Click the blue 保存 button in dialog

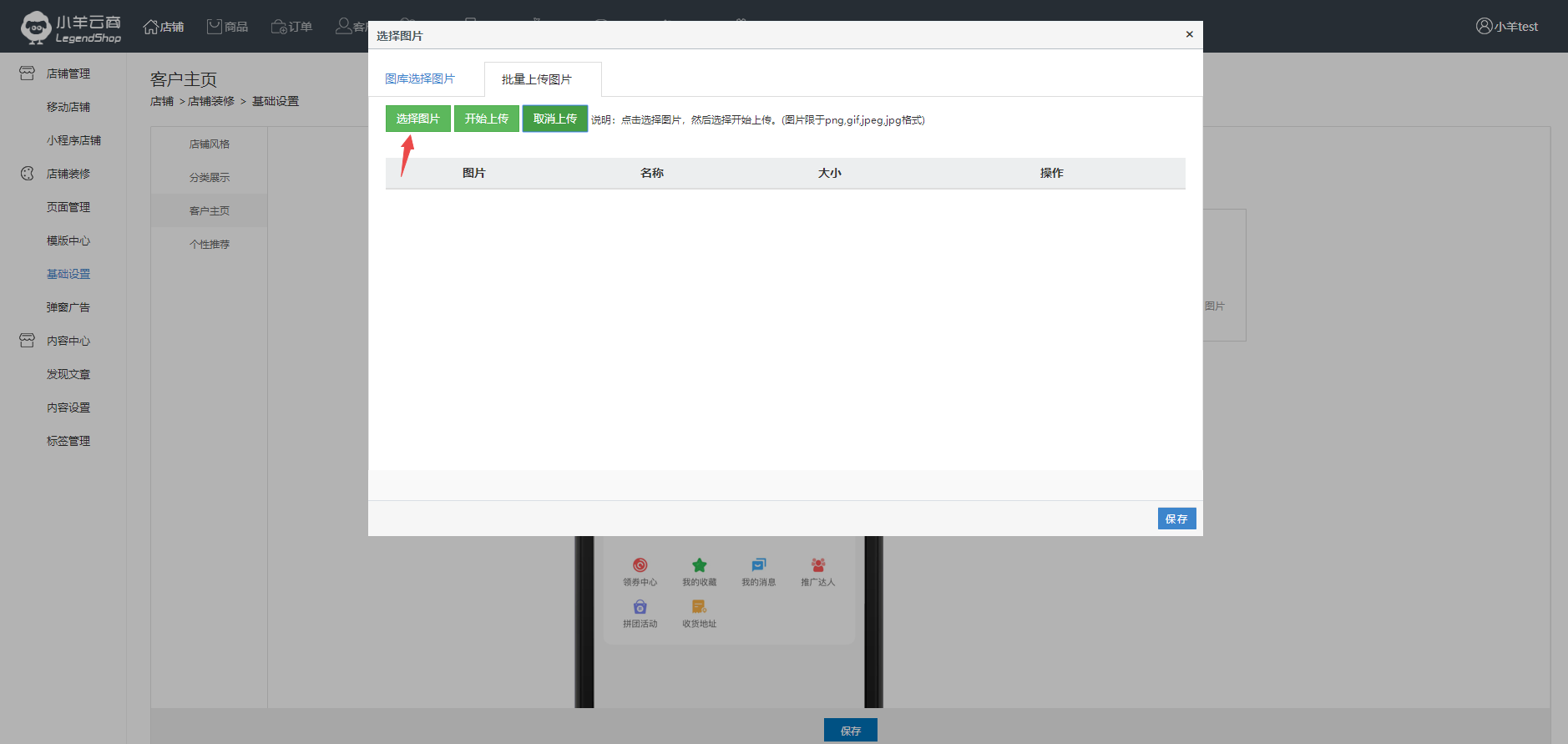point(1176,519)
